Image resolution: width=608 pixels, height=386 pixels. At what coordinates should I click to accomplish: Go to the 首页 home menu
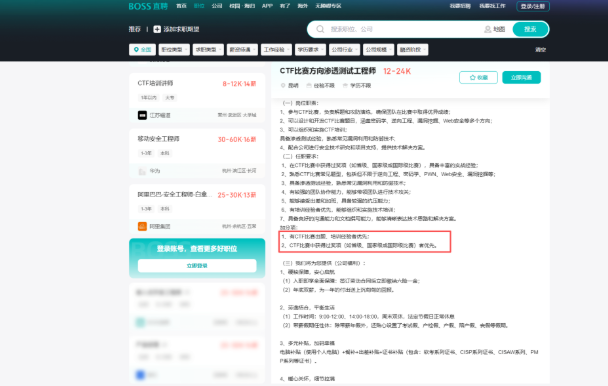[181, 6]
